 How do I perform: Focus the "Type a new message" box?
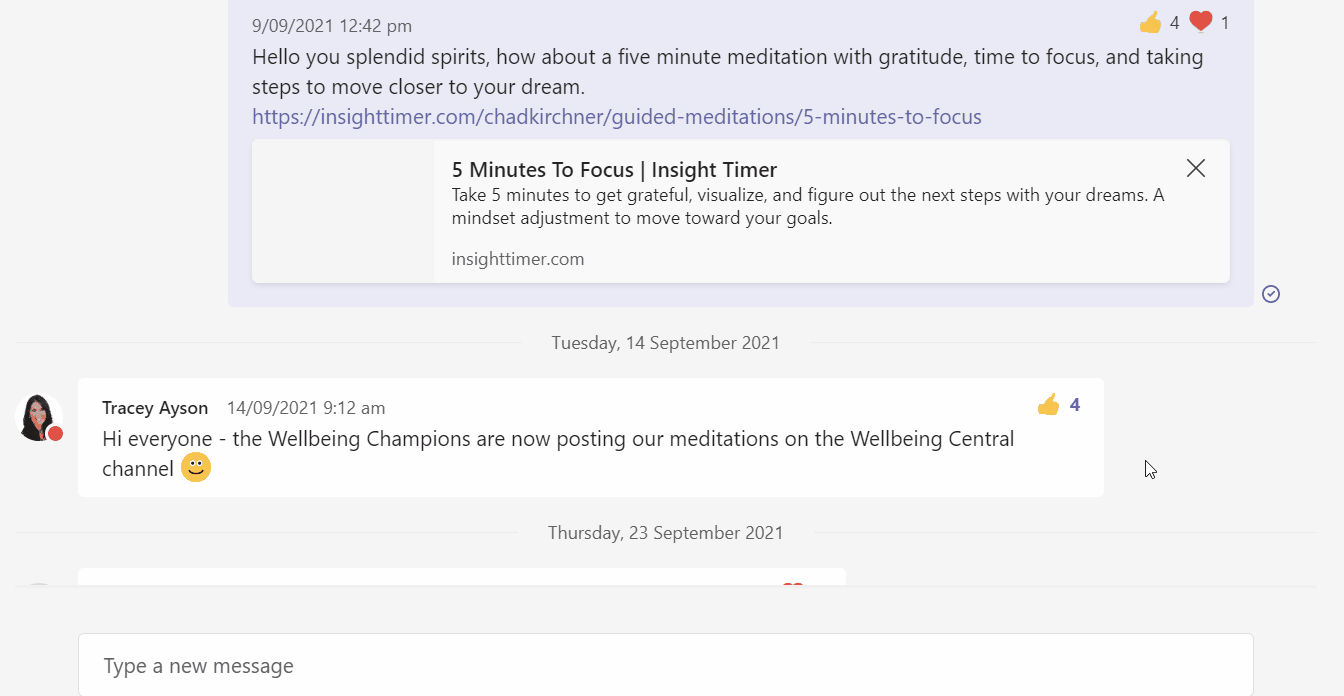coord(666,665)
